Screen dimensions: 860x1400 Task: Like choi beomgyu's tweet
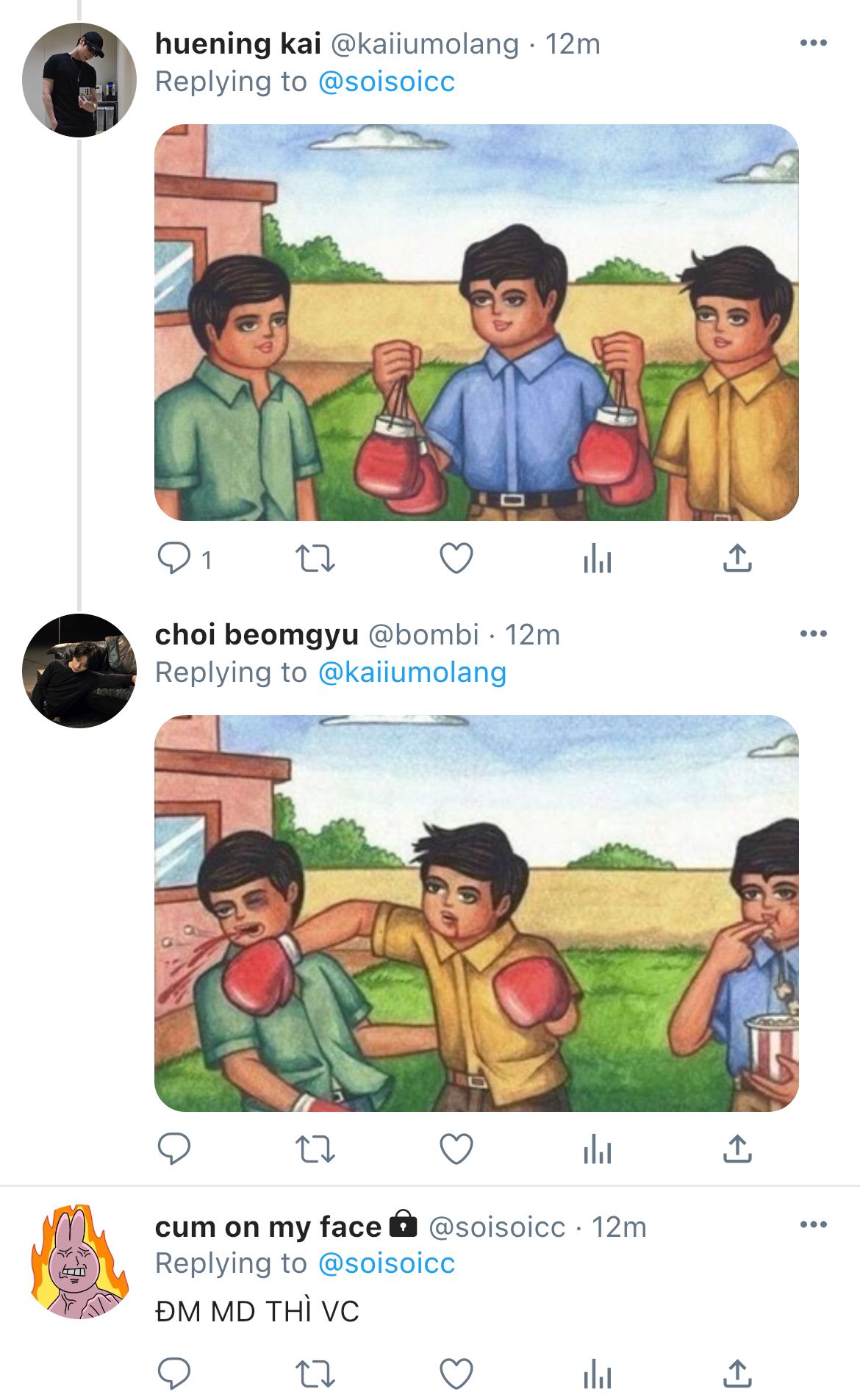pyautogui.click(x=456, y=1149)
